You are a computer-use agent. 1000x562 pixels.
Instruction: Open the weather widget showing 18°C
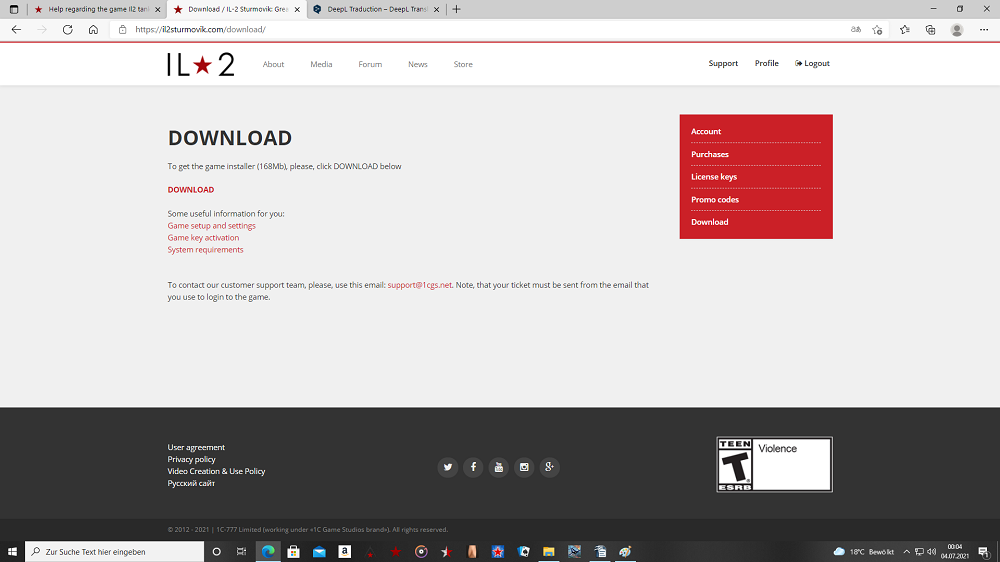tap(864, 551)
